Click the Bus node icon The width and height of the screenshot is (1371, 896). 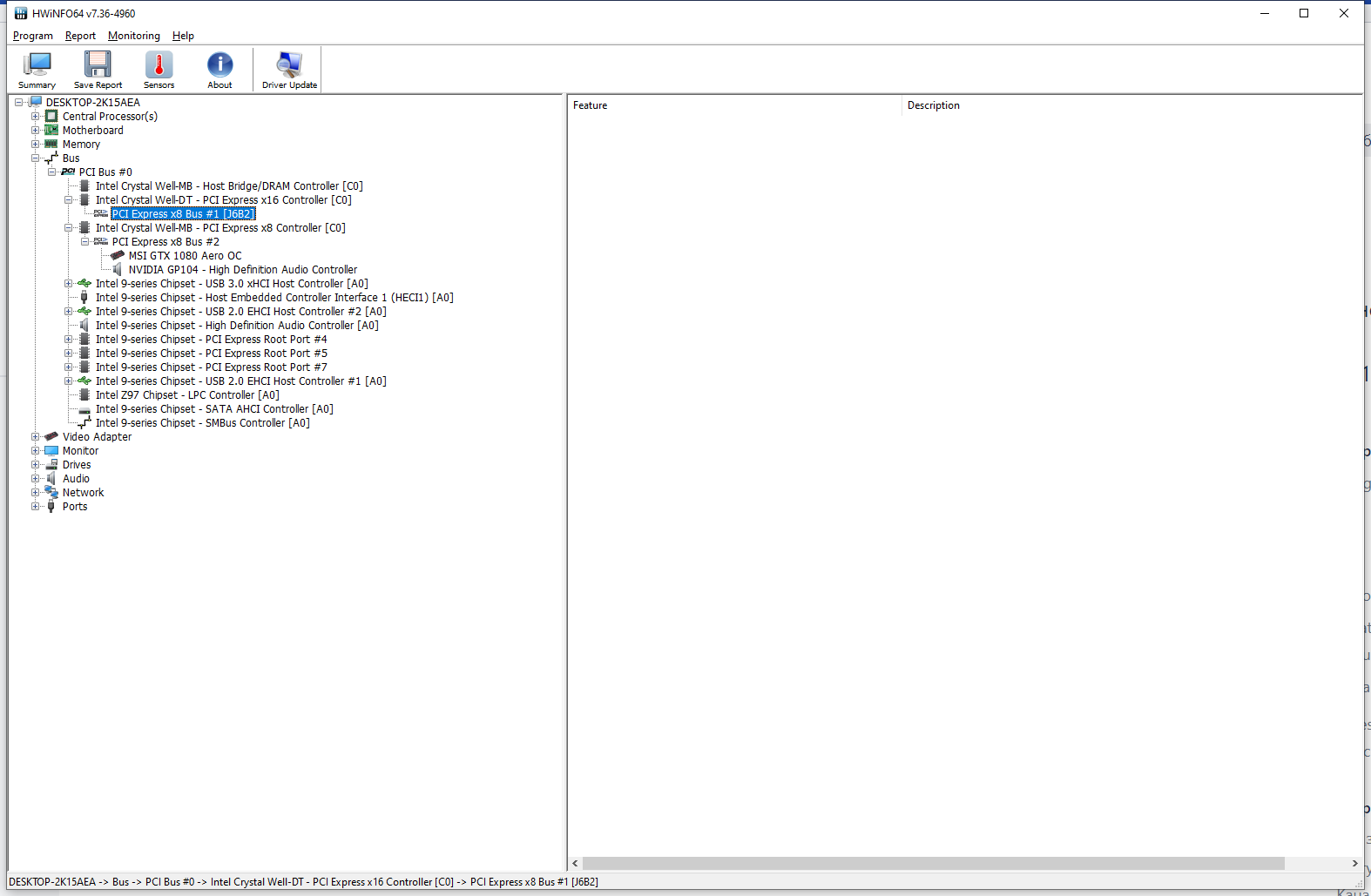(51, 158)
